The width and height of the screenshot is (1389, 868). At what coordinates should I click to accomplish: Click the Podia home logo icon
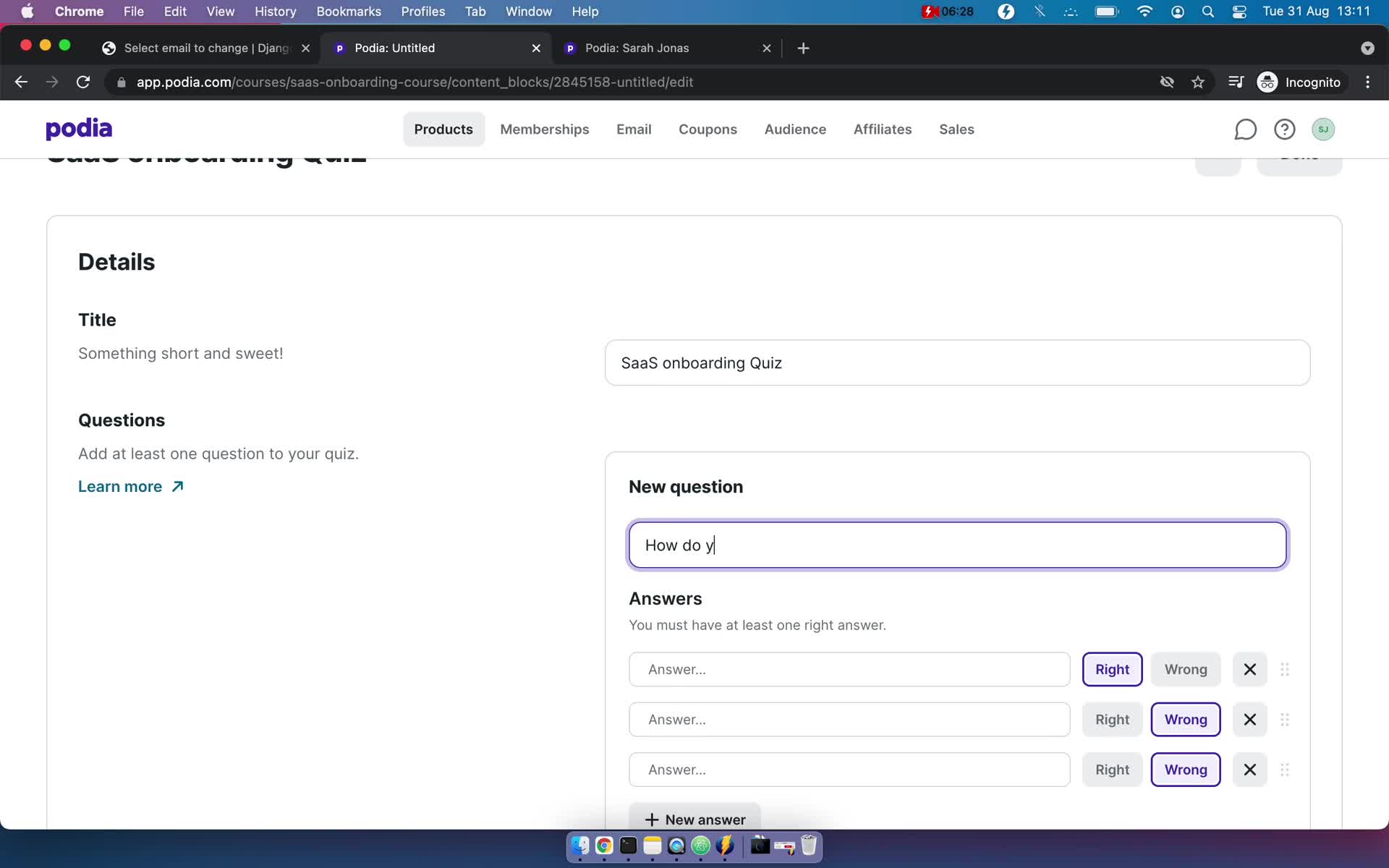pos(79,128)
